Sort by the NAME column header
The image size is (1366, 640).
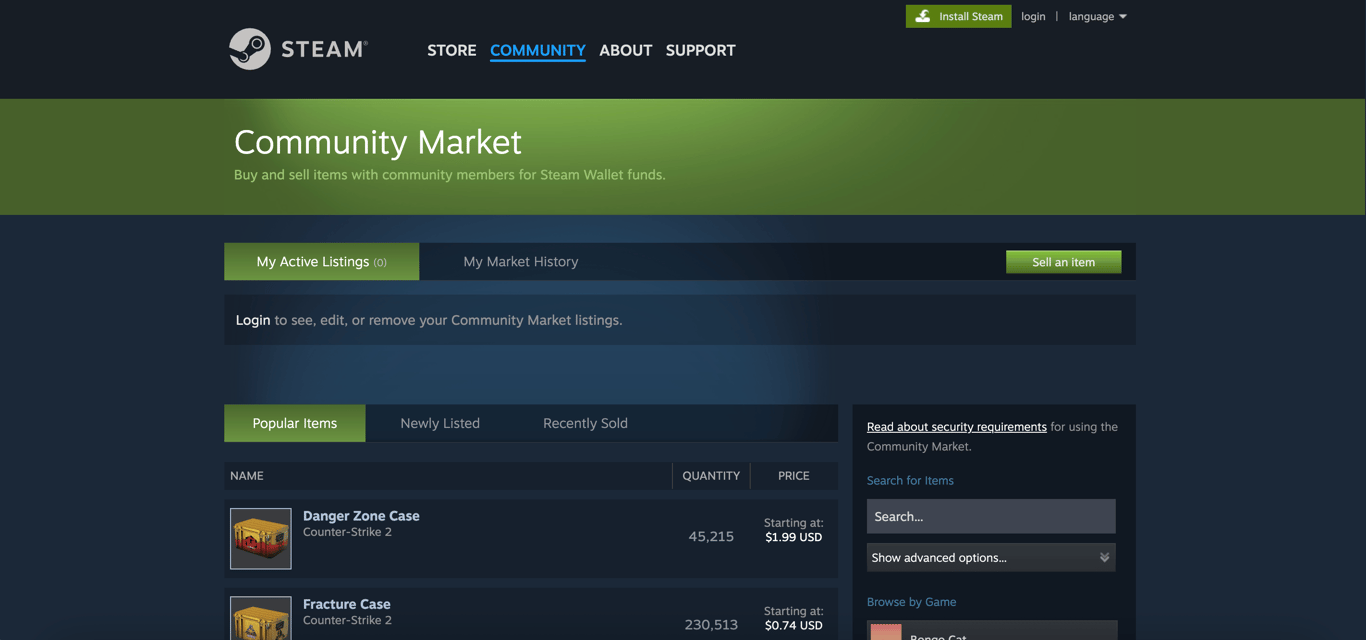pyautogui.click(x=247, y=476)
